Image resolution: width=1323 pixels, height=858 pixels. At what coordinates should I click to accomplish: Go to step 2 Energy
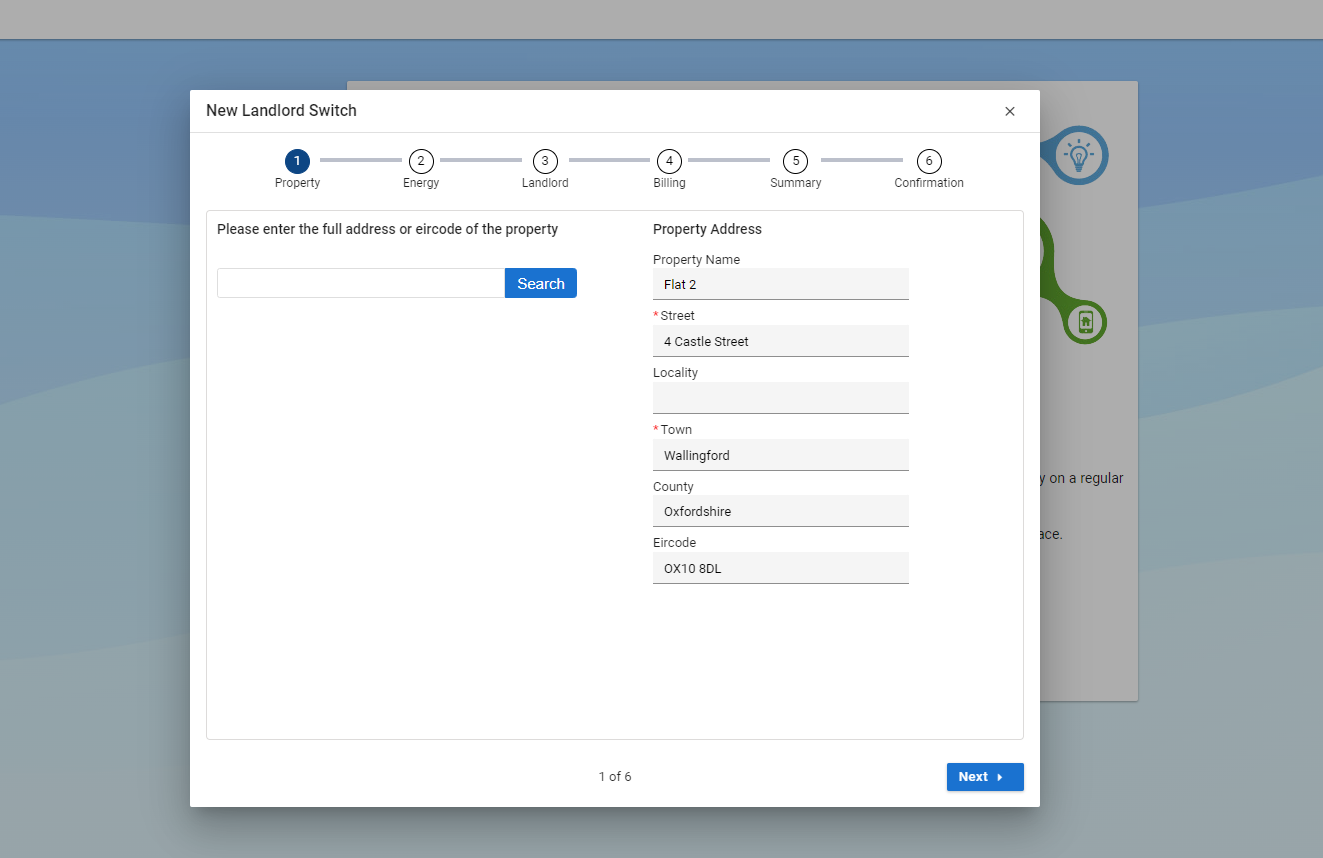coord(421,161)
